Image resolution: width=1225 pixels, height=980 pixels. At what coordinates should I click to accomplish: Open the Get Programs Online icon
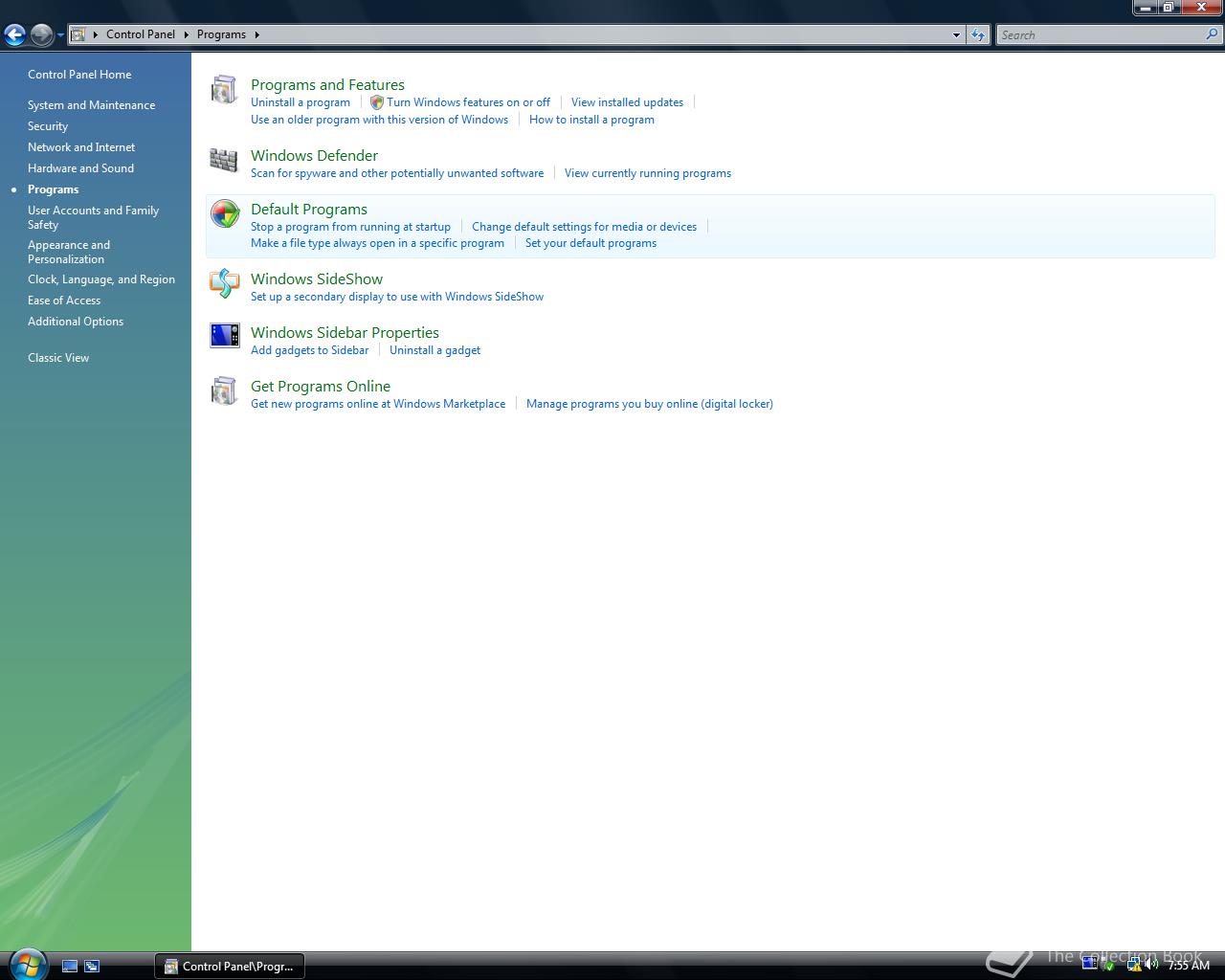click(x=224, y=390)
